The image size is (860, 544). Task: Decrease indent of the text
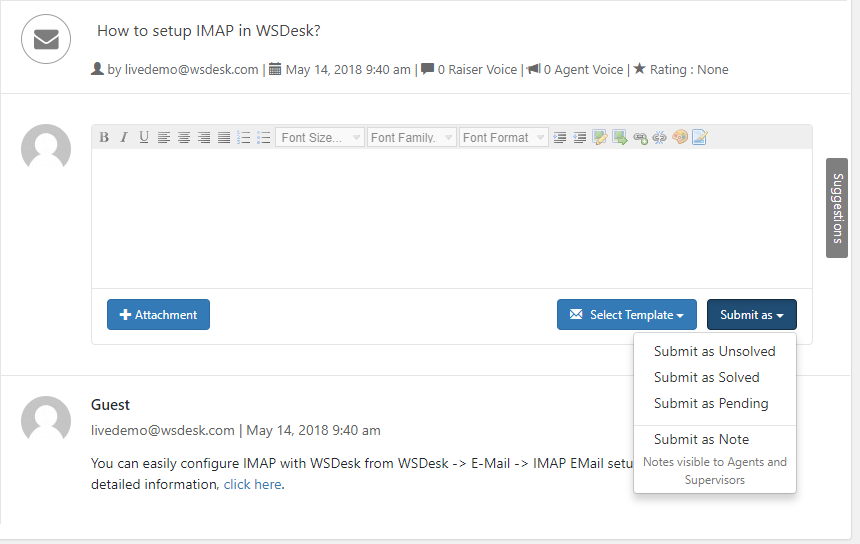point(579,137)
